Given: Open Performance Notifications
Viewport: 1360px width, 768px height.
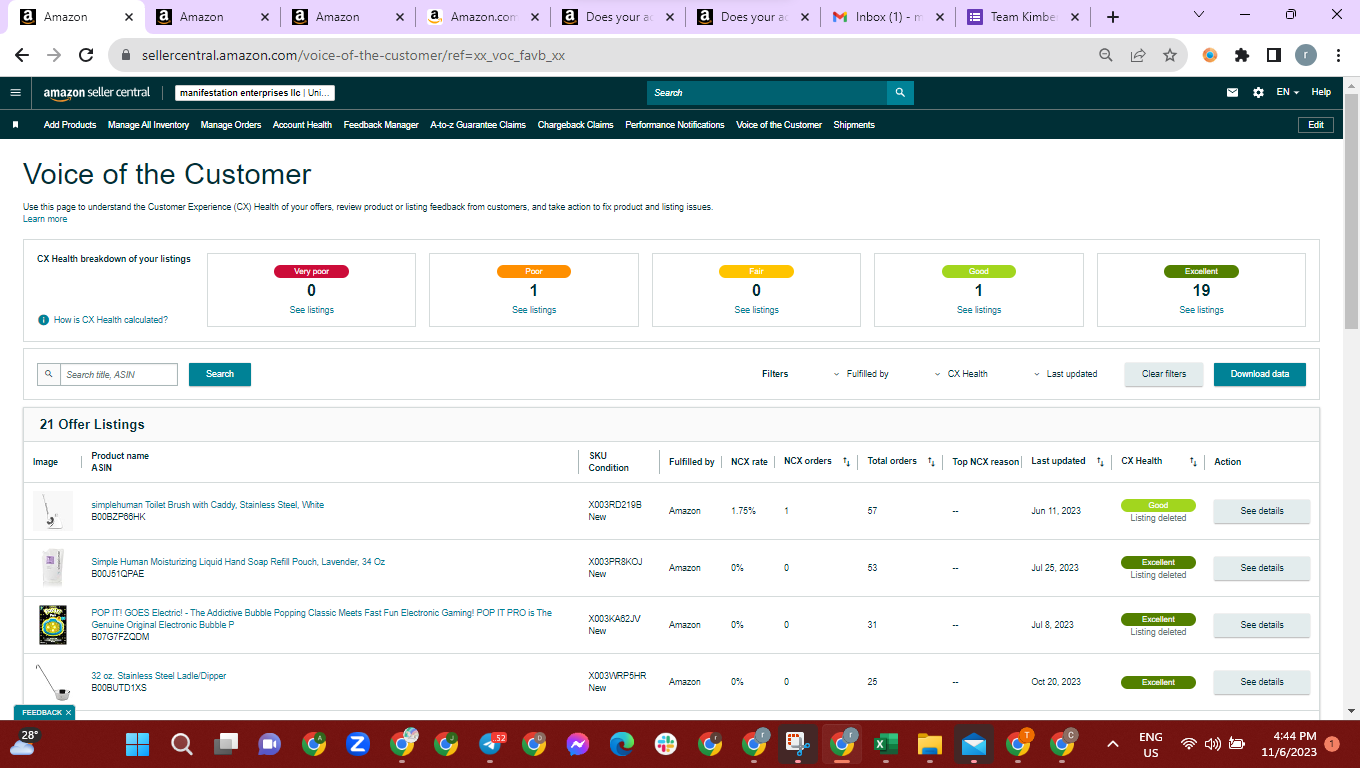Looking at the screenshot, I should click(x=675, y=125).
